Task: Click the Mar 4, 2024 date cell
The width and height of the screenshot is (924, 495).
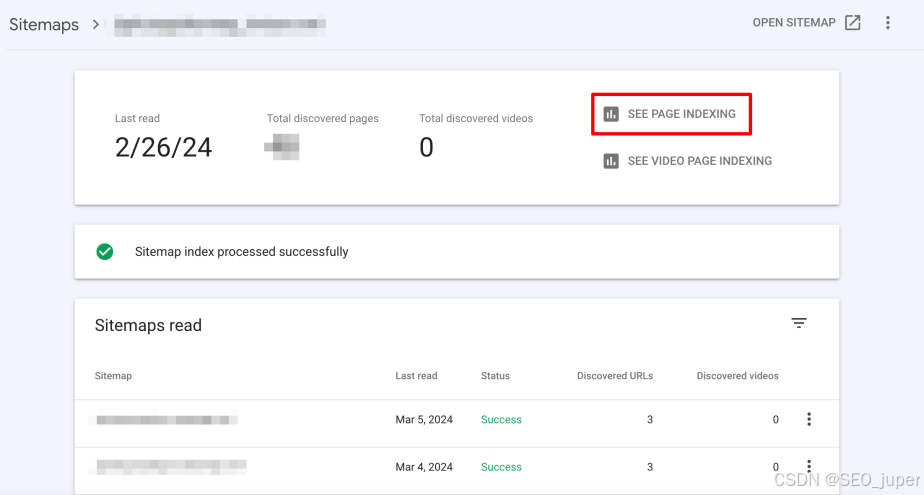Action: point(424,467)
